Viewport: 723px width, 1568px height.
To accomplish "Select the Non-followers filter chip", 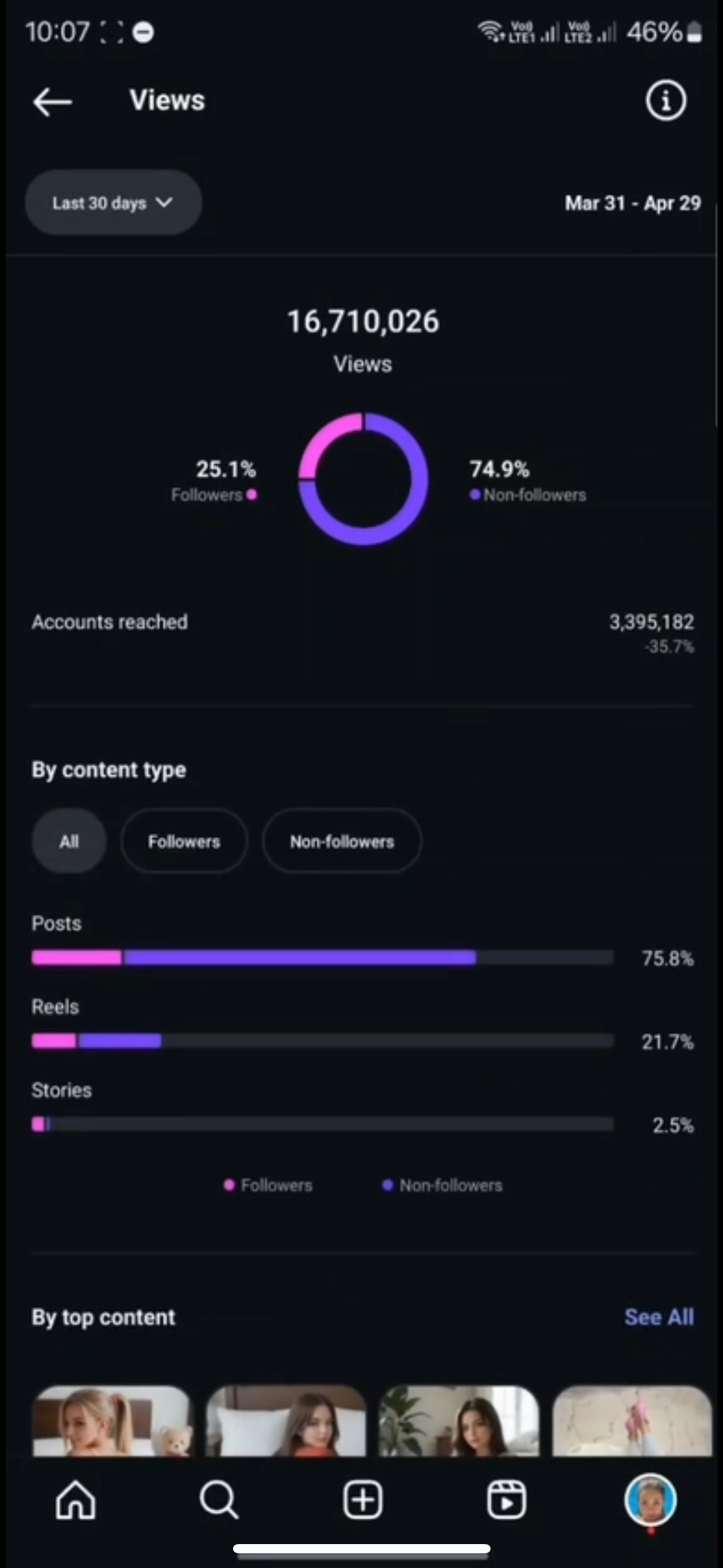I will coord(342,841).
